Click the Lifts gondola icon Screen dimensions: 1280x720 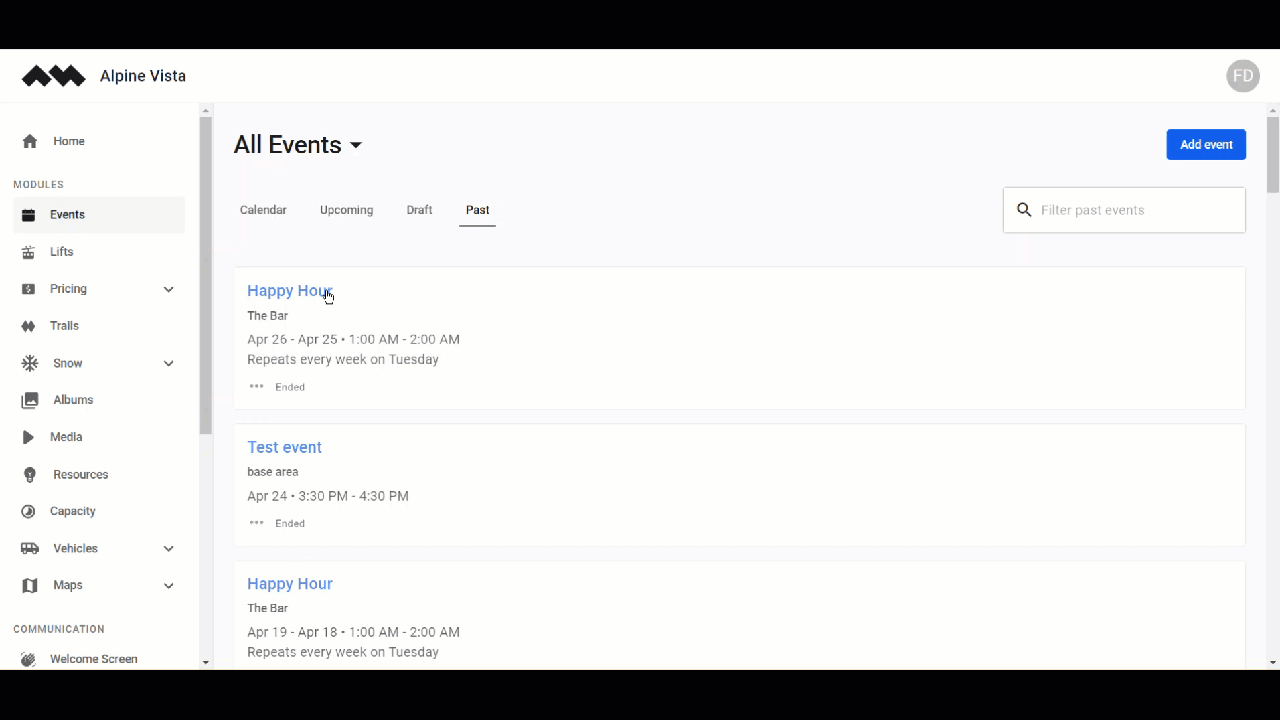[x=29, y=252]
